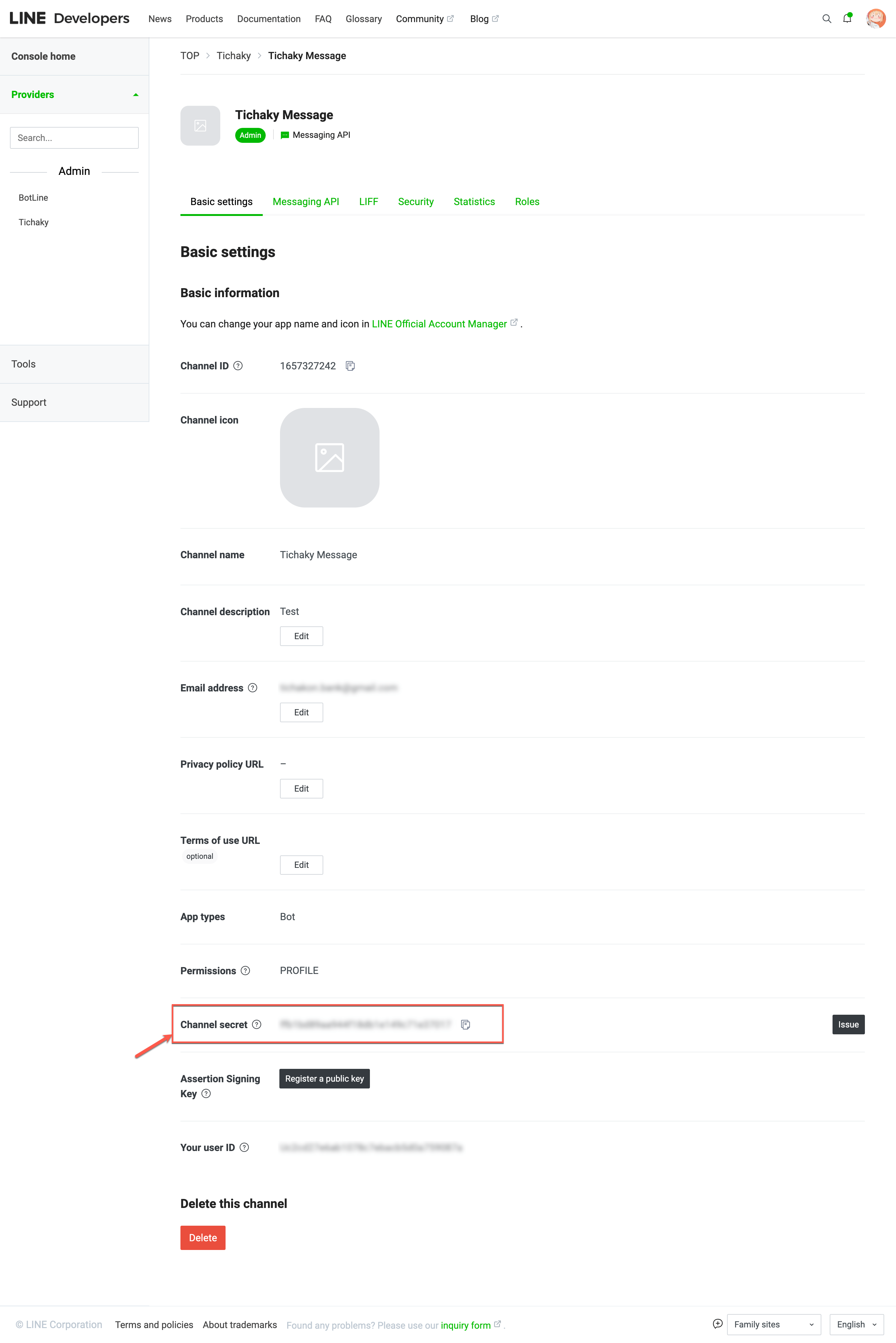Collapse the Providers section
The image size is (896, 1343).
135,94
